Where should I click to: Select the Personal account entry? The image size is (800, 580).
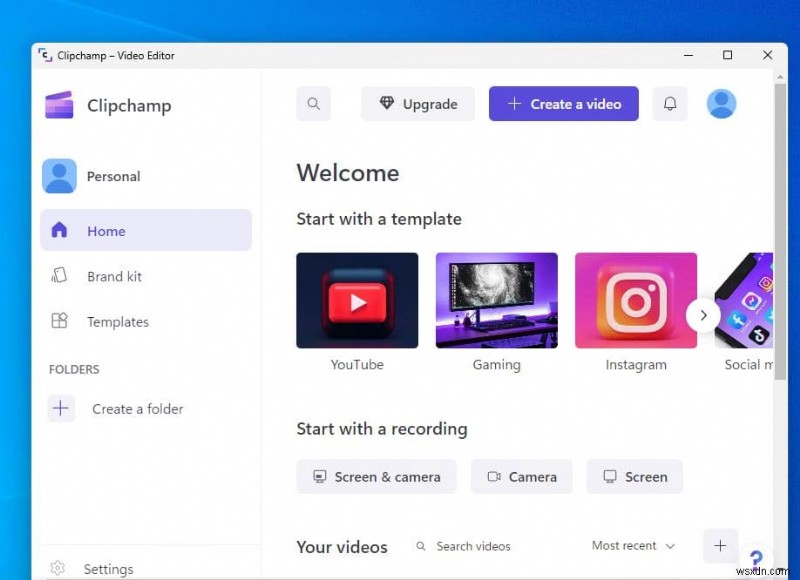[x=113, y=176]
